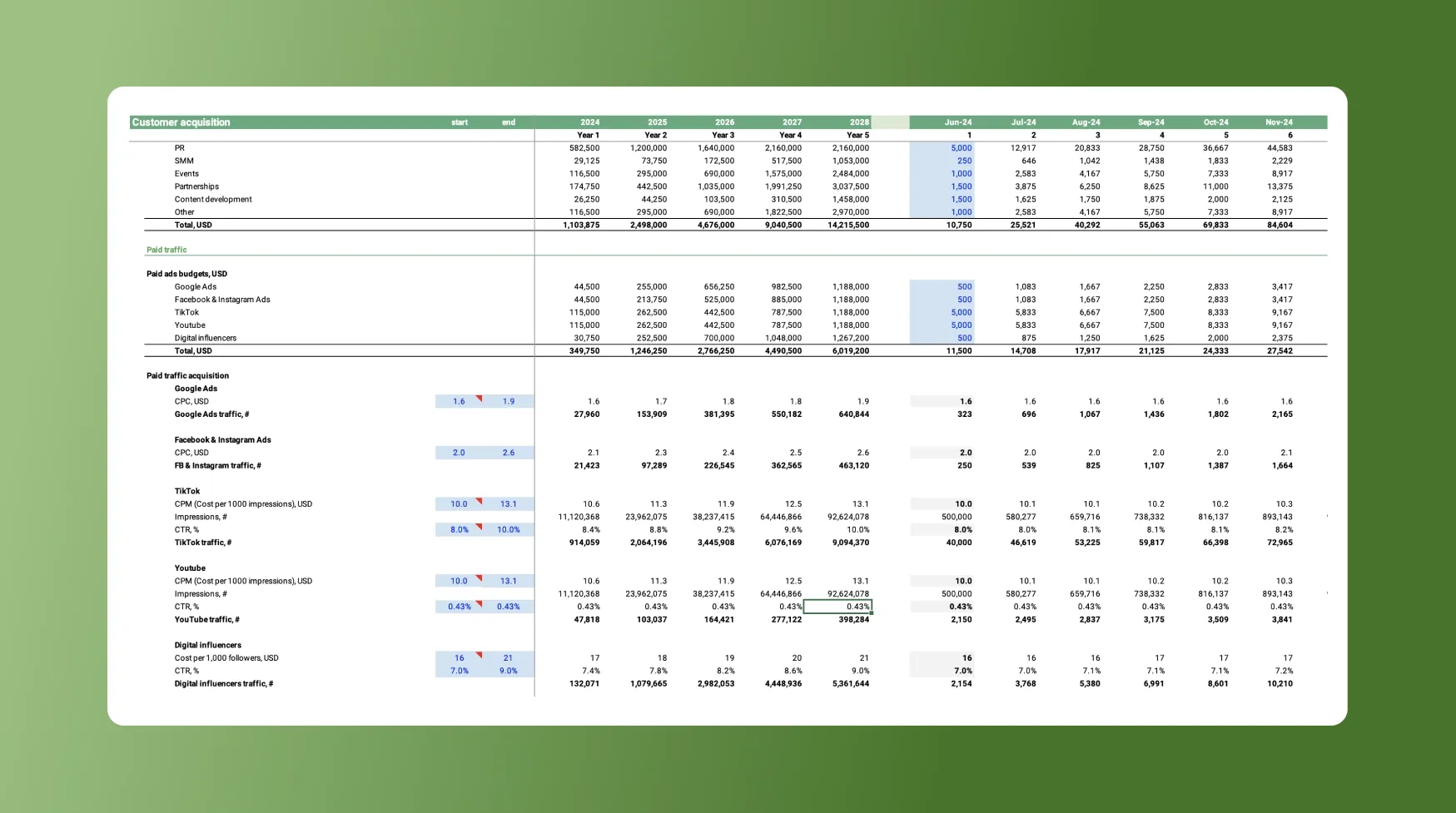Screen dimensions: 1456x813
Task: Select the Customer acquisition header cell
Action: [181, 122]
